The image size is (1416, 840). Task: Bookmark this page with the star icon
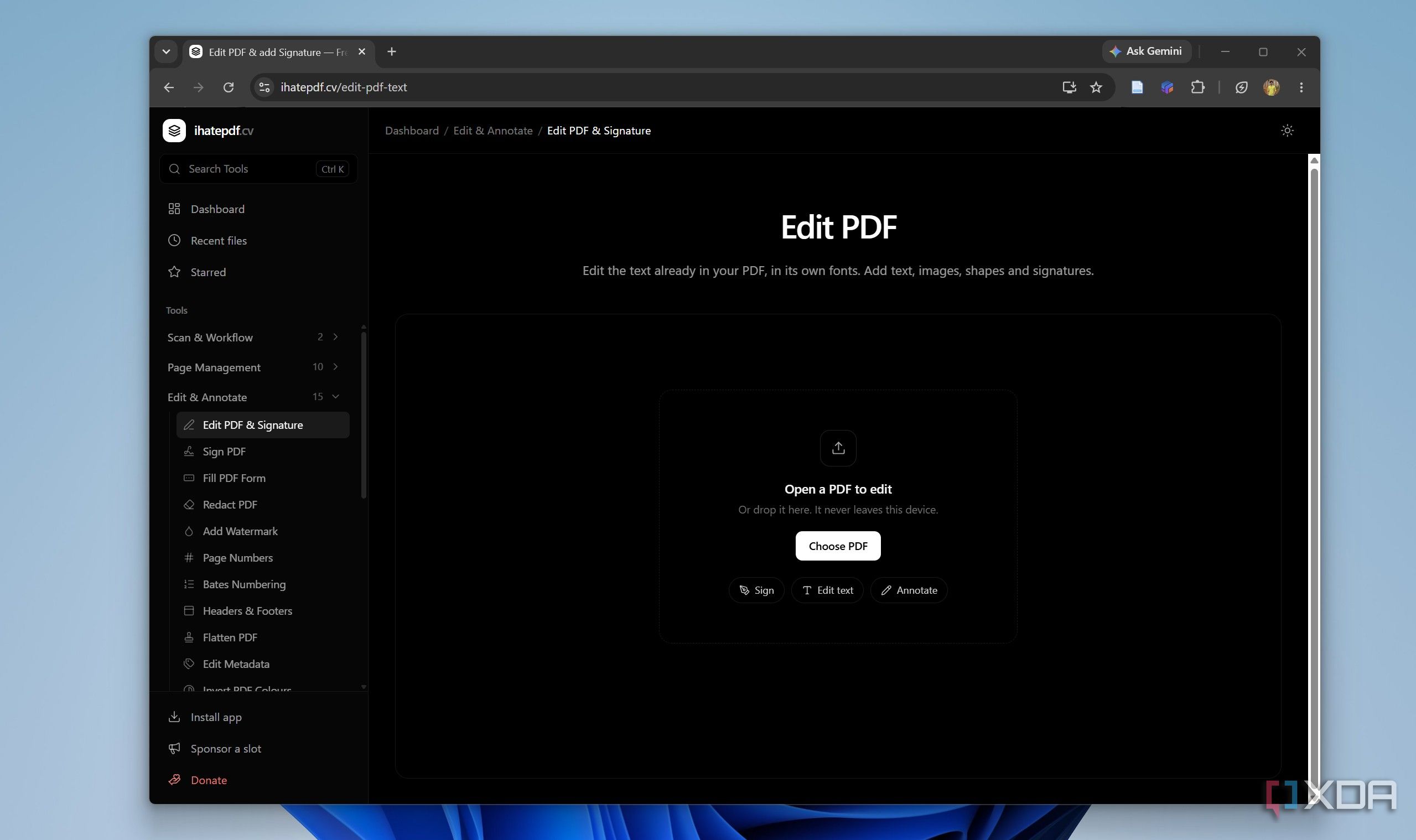coord(1096,87)
